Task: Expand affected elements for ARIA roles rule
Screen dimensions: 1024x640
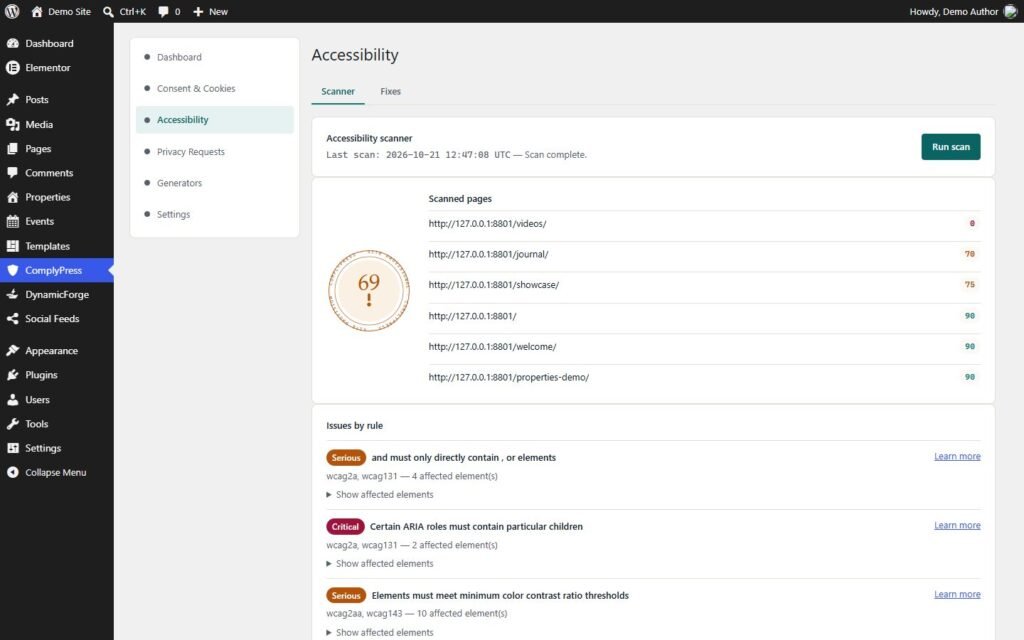Action: pos(379,563)
